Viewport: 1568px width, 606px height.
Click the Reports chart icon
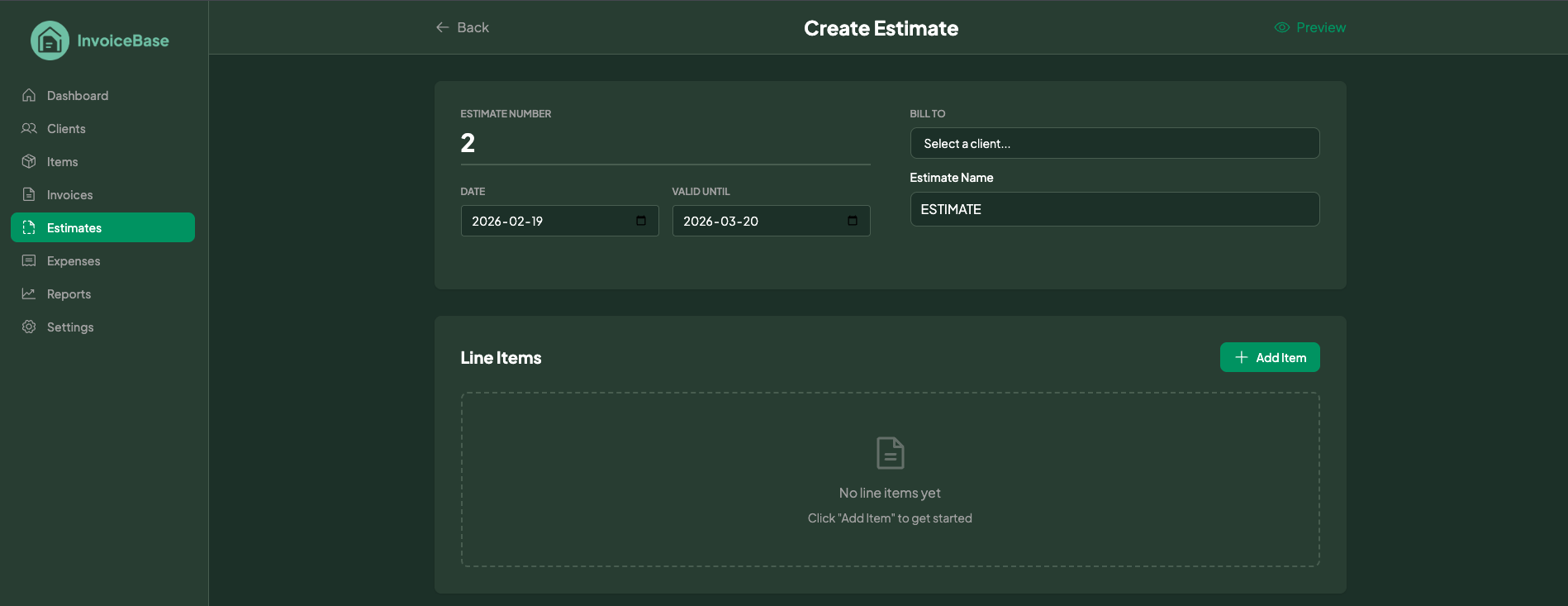click(x=29, y=293)
